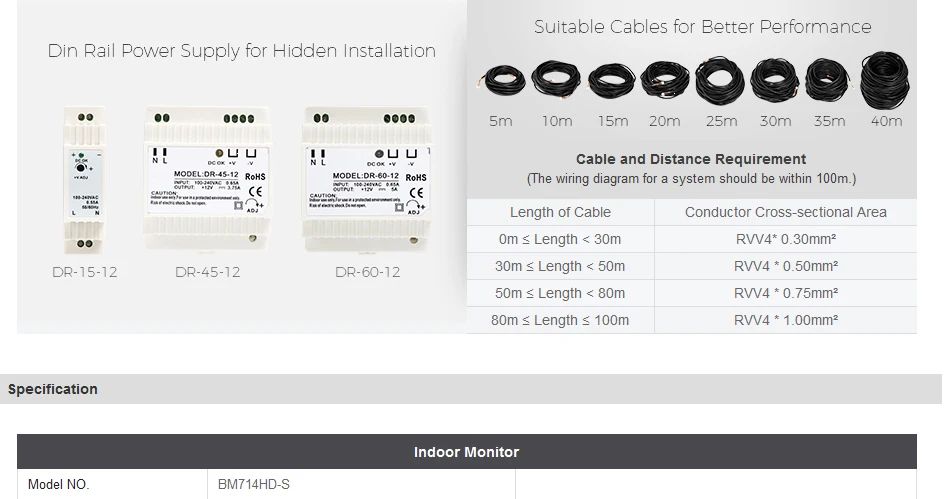Select the 25m cable coil image

click(x=720, y=81)
